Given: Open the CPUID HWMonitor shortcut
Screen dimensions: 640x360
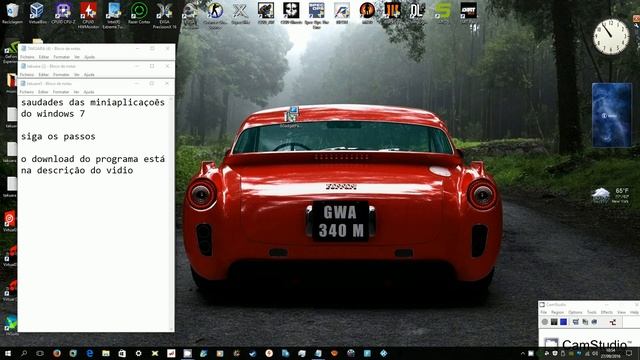Looking at the screenshot, I should point(89,15).
